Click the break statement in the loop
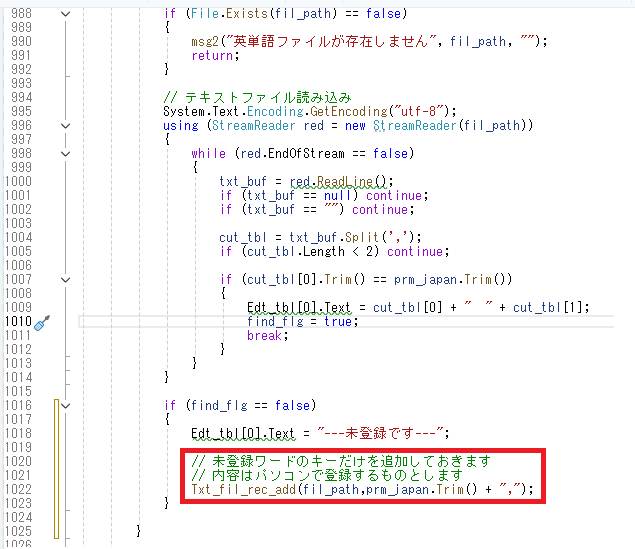This screenshot has width=635, height=549. click(267, 336)
